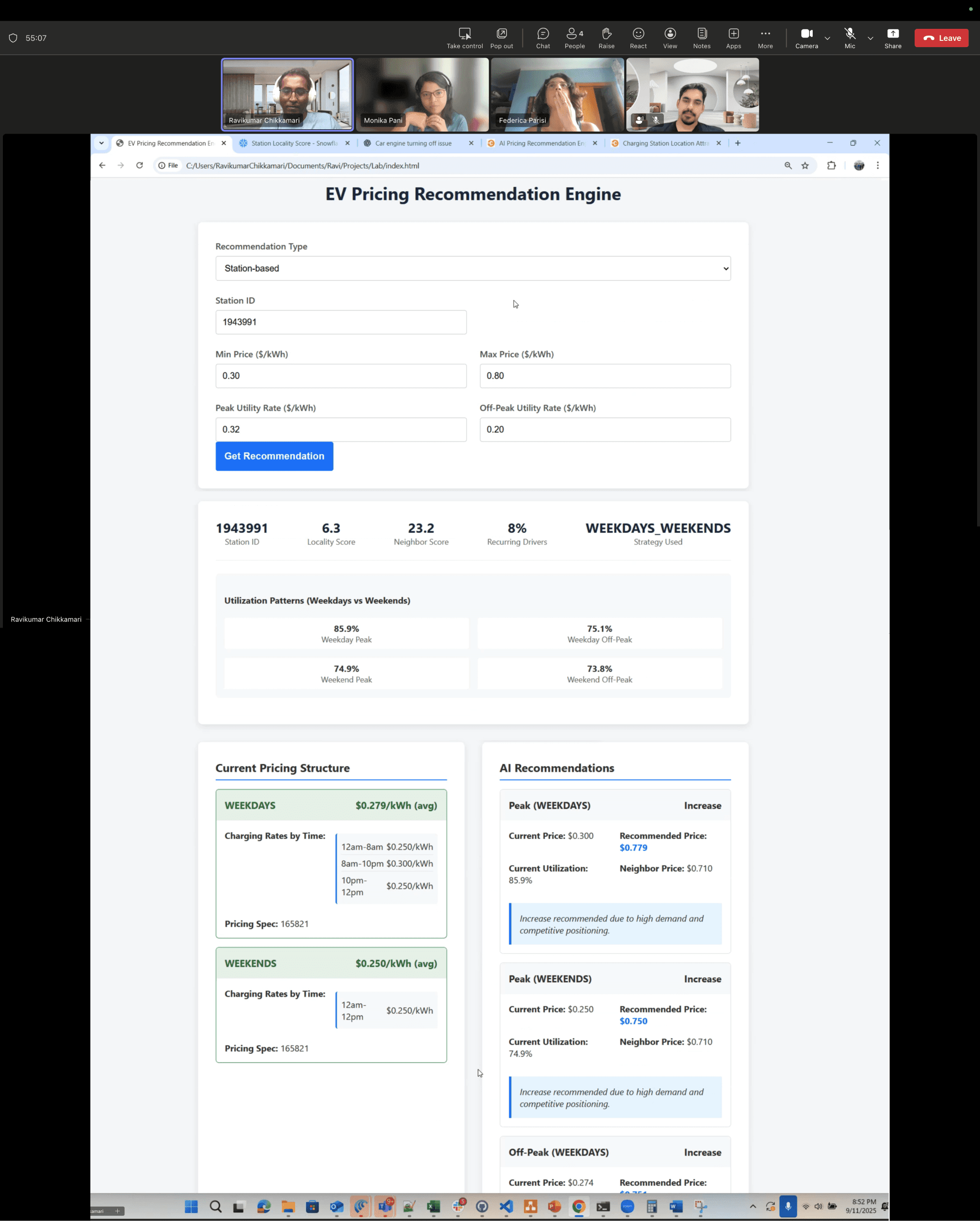Viewport: 980px width, 1221px height.
Task: Open the More options menu
Action: pyautogui.click(x=765, y=38)
